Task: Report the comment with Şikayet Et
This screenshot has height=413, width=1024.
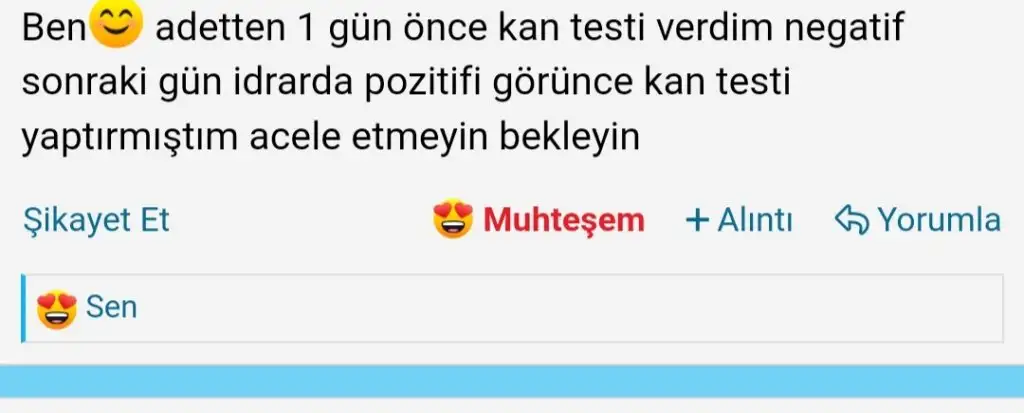Action: coord(96,220)
